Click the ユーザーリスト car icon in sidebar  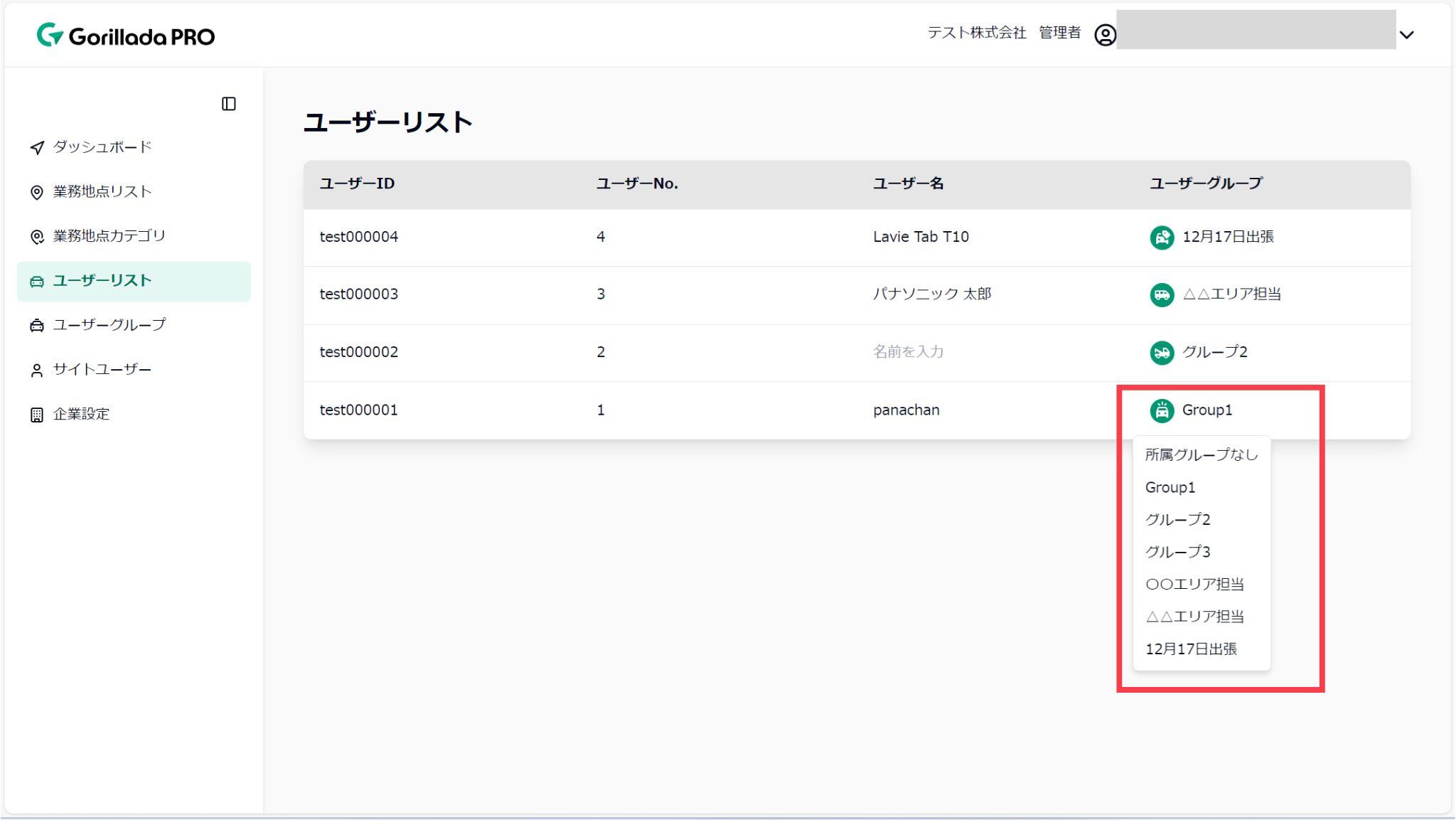tap(37, 281)
